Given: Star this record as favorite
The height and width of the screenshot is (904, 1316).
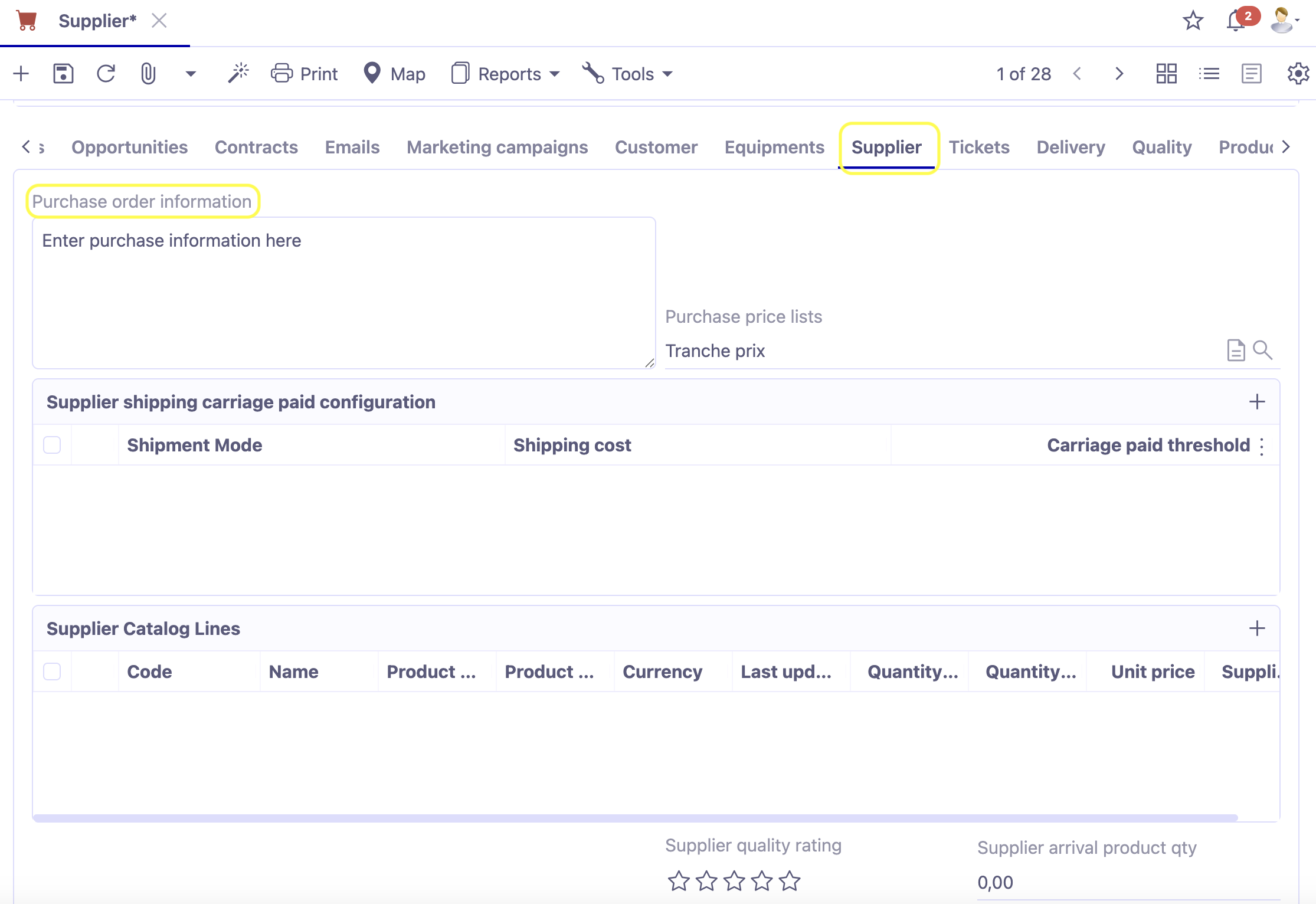Looking at the screenshot, I should click(x=1193, y=21).
